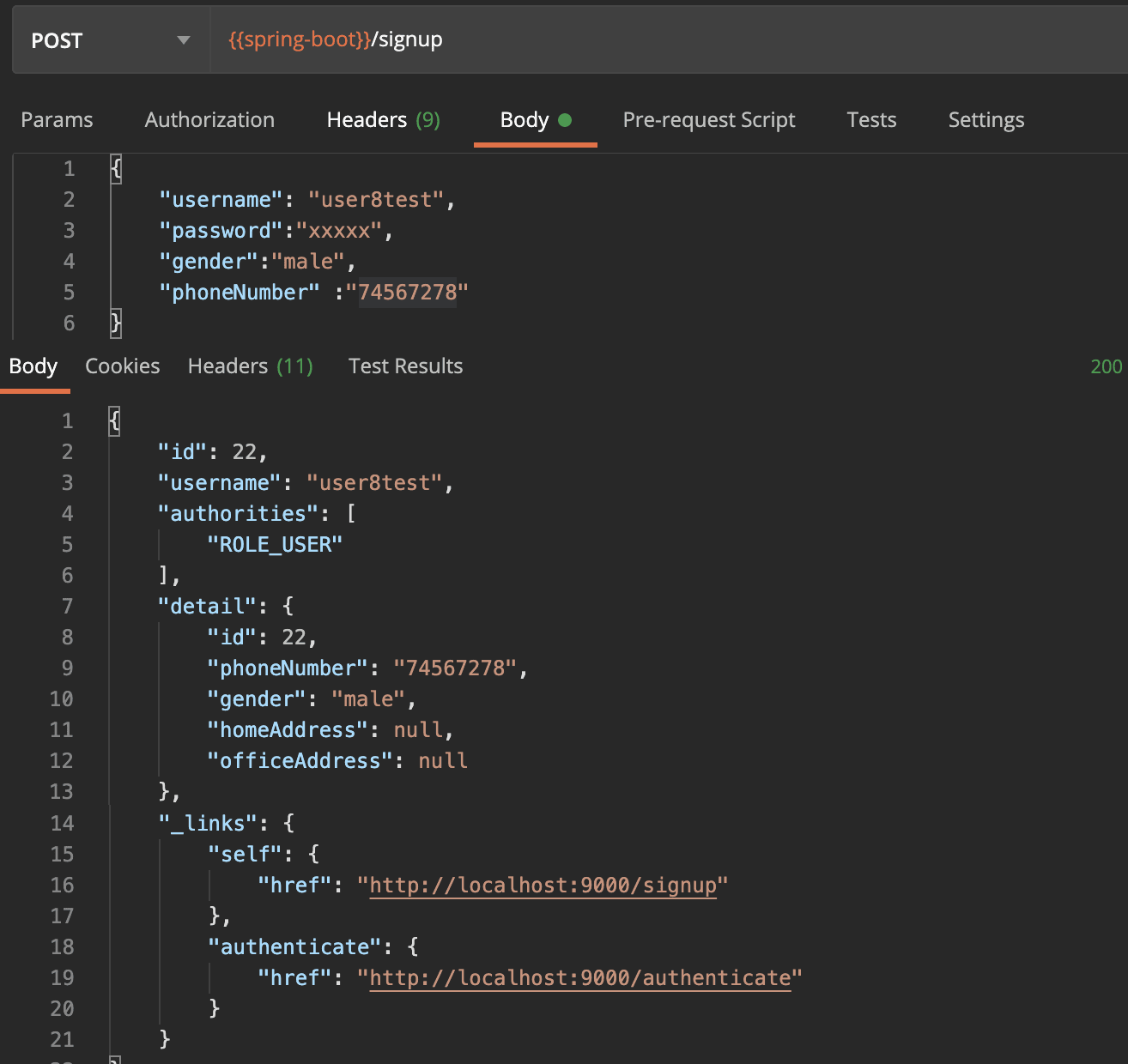Click the "authorities" key in the response

pos(239,514)
